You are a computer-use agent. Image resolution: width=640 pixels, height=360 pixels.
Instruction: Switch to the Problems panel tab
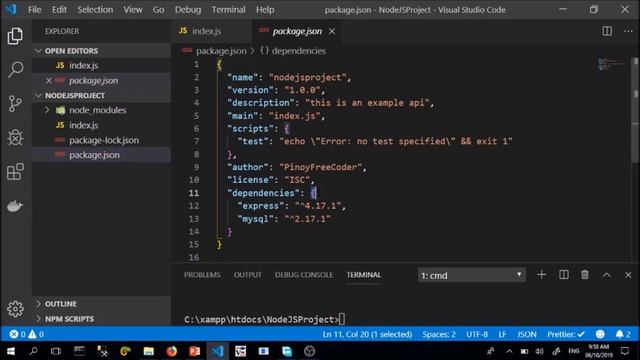tap(202, 275)
